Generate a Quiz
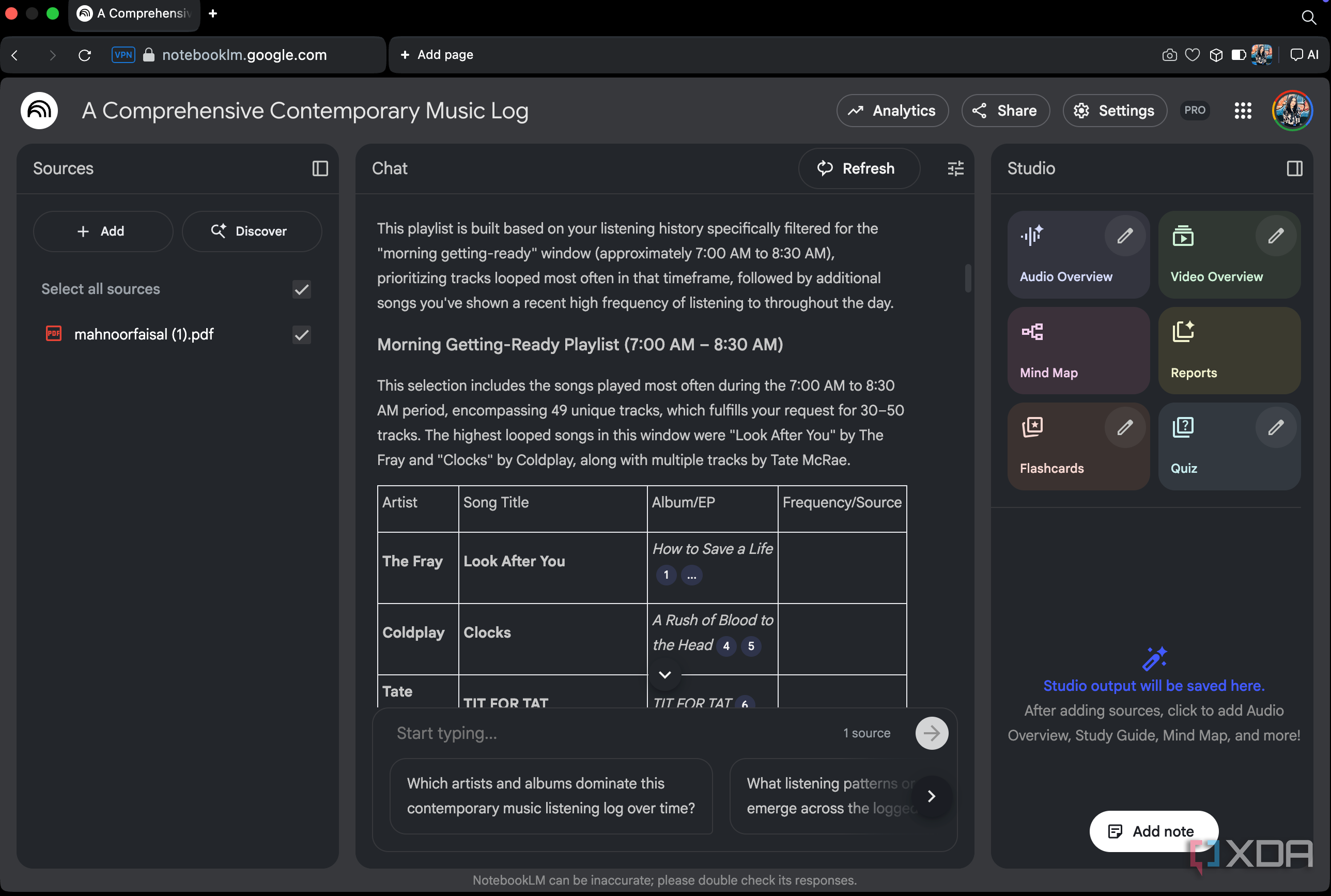Image resolution: width=1331 pixels, height=896 pixels. tap(1229, 446)
